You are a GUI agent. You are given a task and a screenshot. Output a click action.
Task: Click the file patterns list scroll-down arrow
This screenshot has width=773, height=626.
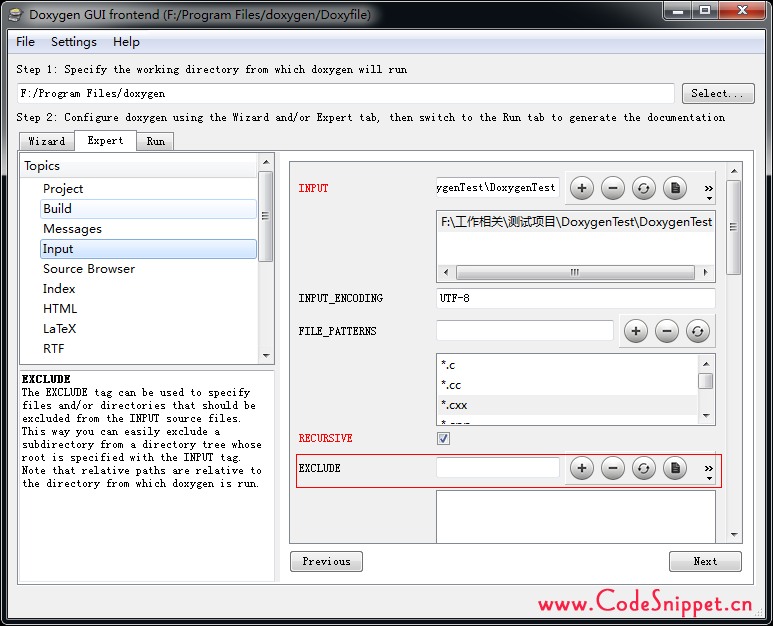coord(706,416)
